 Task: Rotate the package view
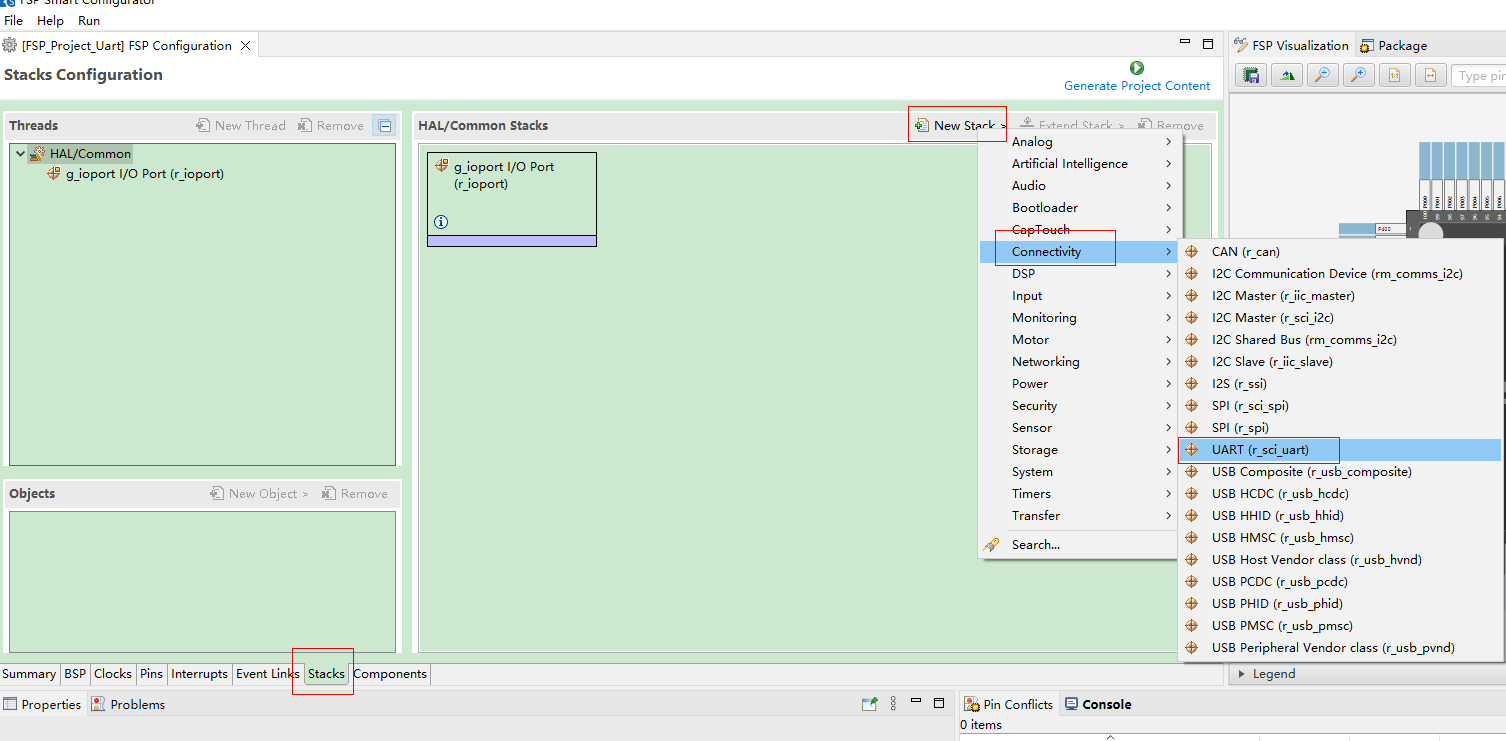click(x=1287, y=75)
